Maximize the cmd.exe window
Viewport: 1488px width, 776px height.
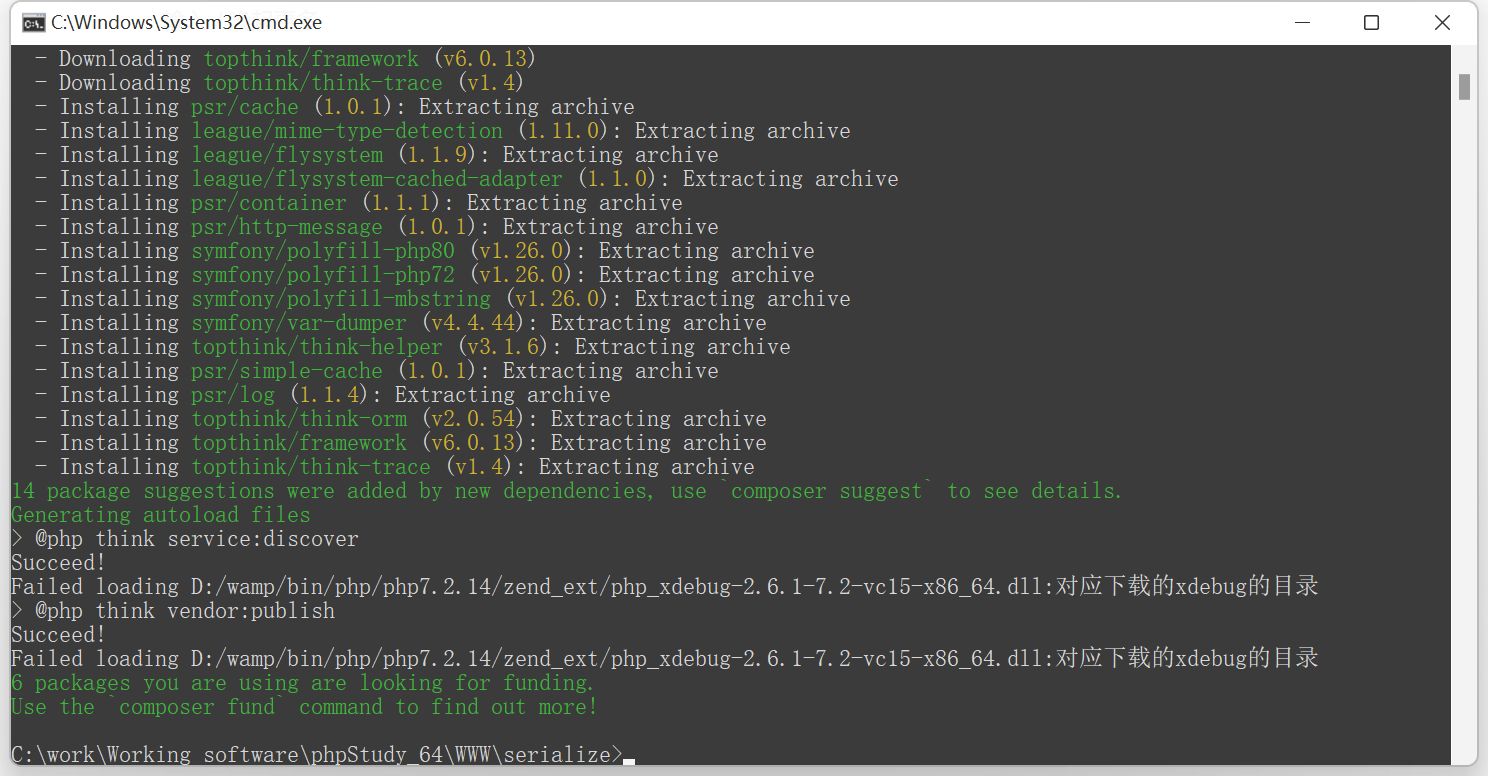pos(1371,22)
